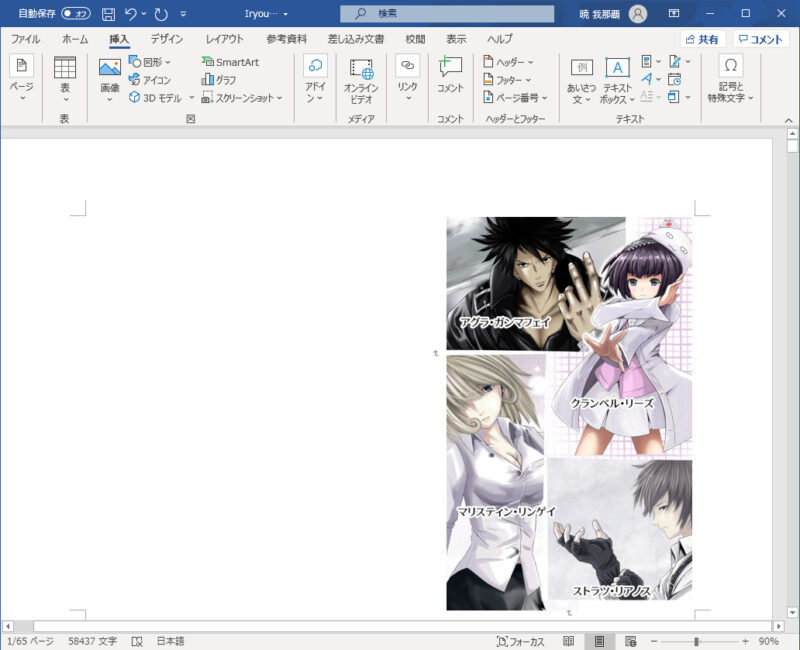Screen dimensions: 800x650
Task: Redo with the repeat arrow icon
Action: coord(161,14)
